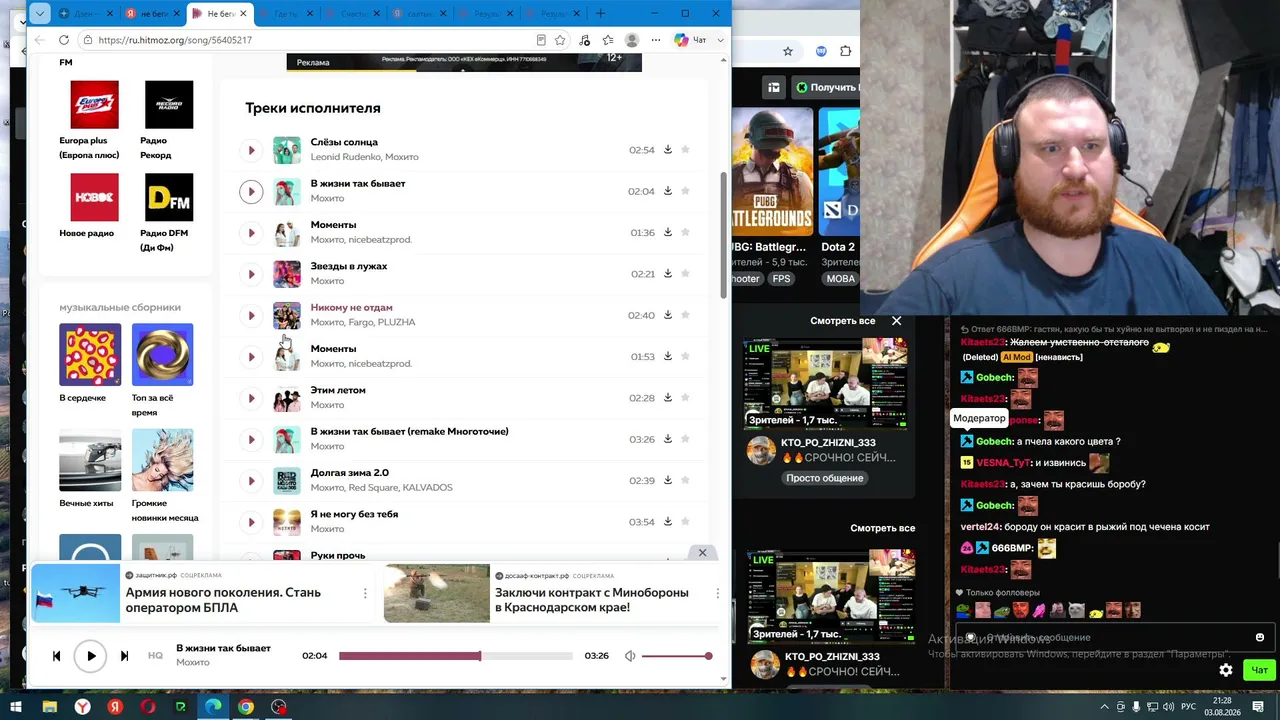Download the track Слёзы солнца
The width and height of the screenshot is (1280, 720).
pyautogui.click(x=668, y=150)
